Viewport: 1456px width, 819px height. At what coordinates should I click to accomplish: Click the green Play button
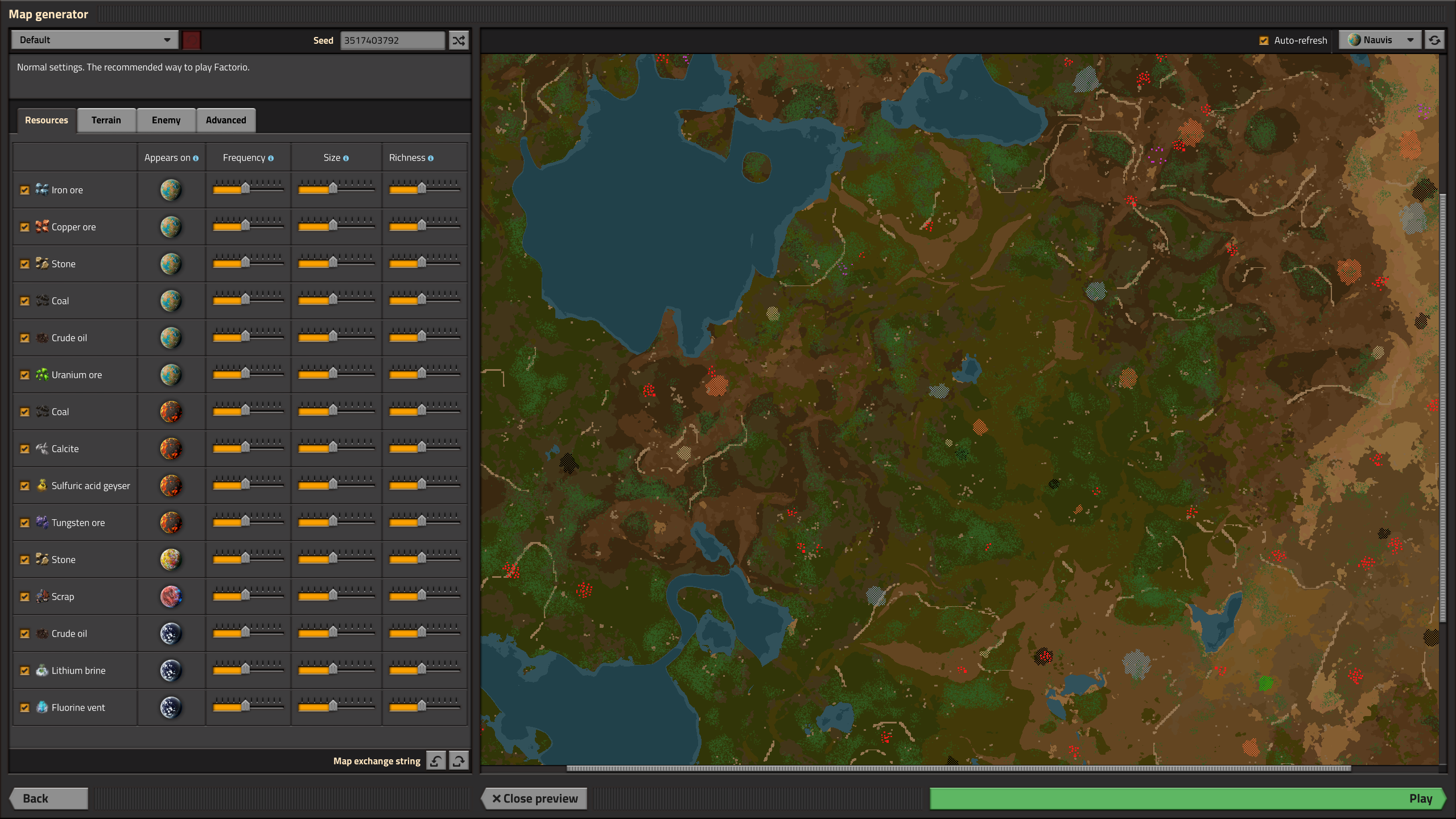[1187, 799]
